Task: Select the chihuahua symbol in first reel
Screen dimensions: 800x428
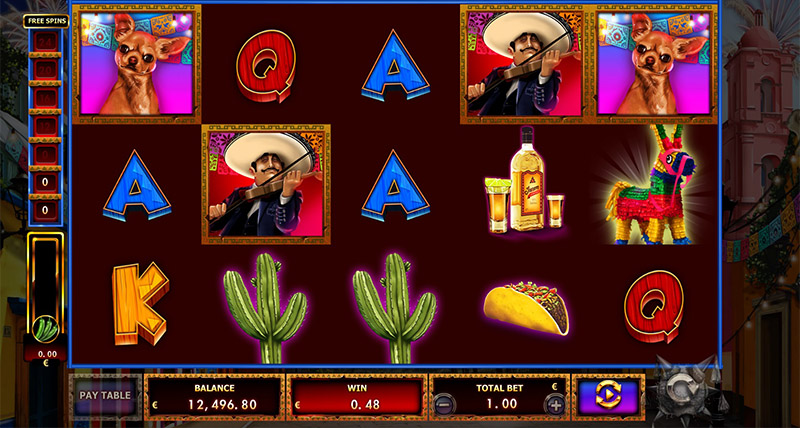Action: [x=137, y=64]
